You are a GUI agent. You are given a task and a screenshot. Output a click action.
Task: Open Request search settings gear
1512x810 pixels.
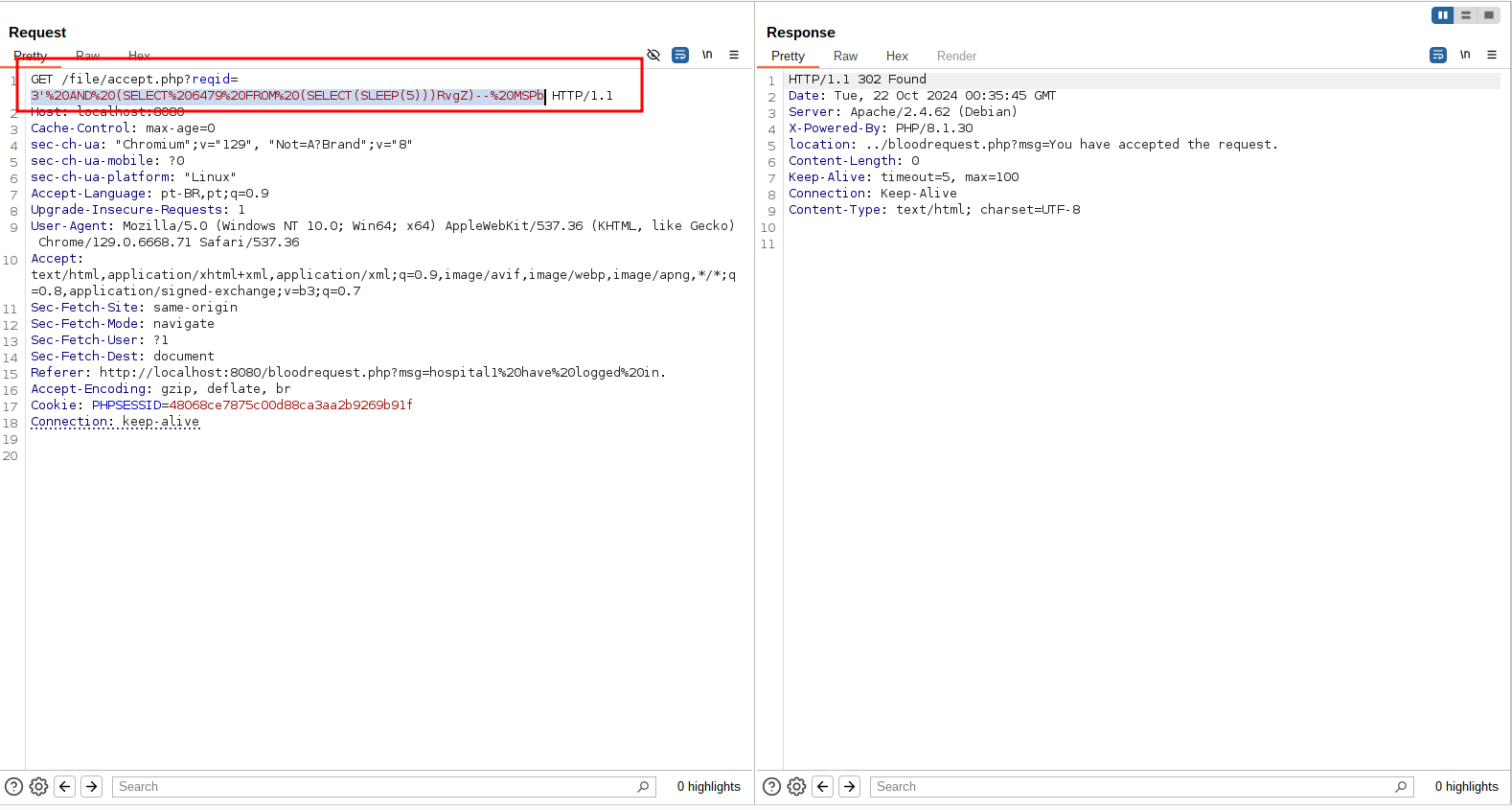click(x=38, y=786)
